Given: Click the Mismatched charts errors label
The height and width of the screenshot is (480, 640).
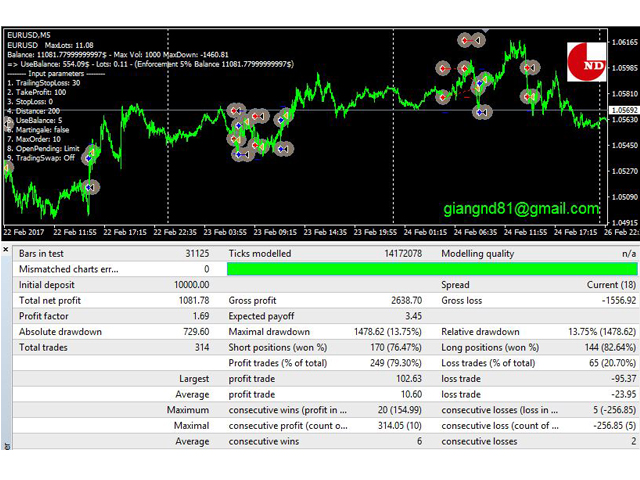Looking at the screenshot, I should pyautogui.click(x=69, y=269).
